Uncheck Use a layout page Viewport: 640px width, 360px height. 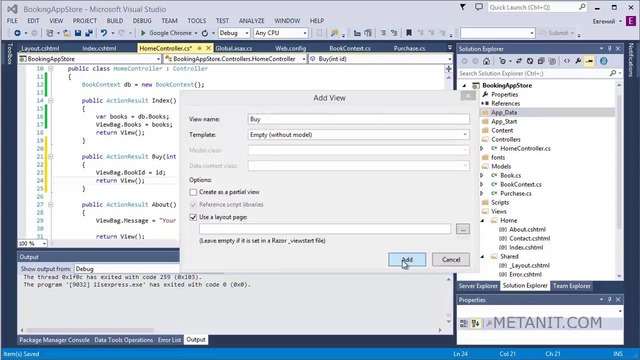click(193, 218)
